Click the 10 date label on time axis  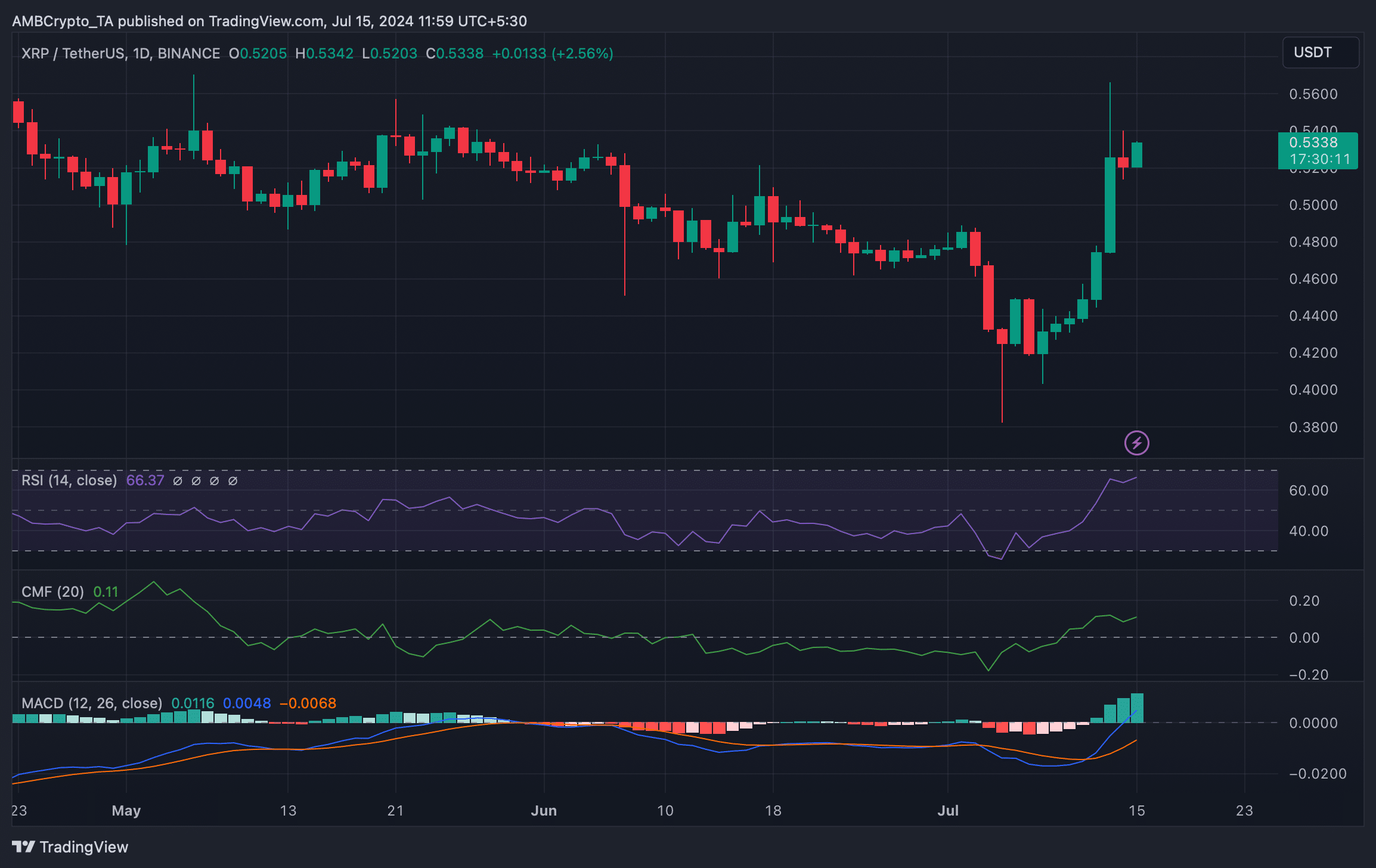coord(665,811)
